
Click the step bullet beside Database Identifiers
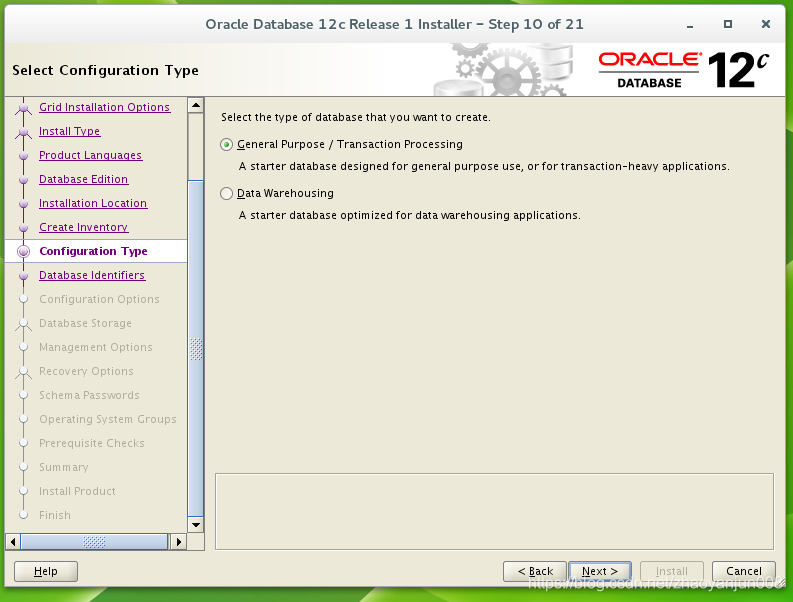pyautogui.click(x=23, y=276)
